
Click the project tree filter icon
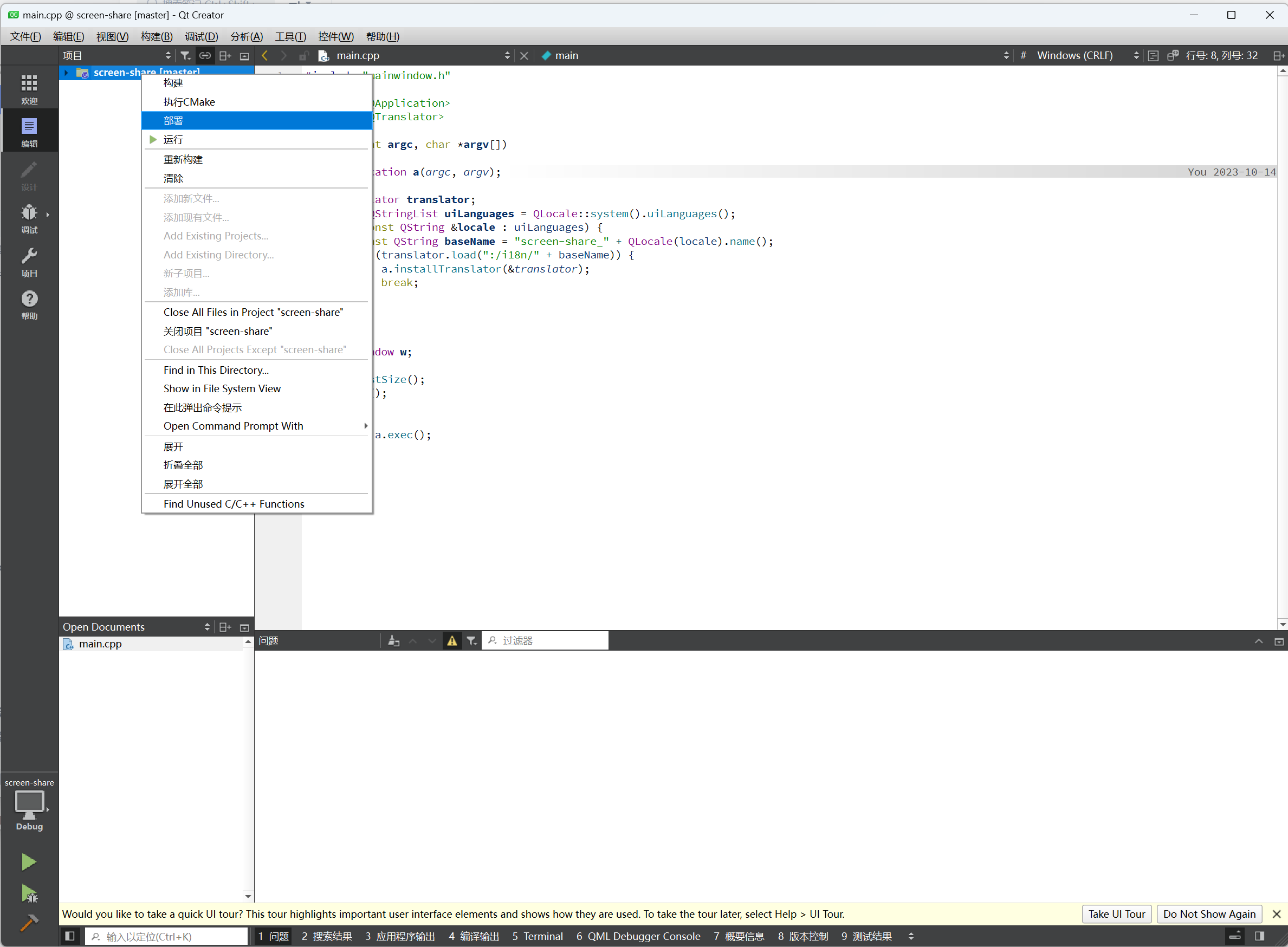pos(185,56)
